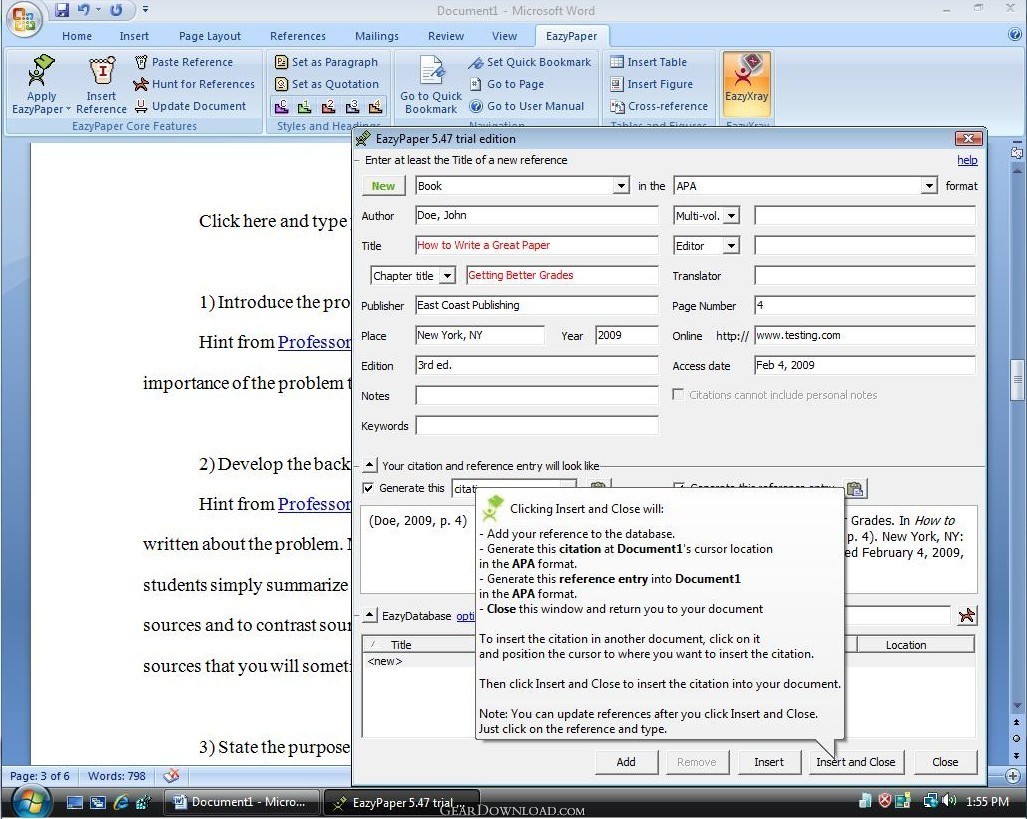Image resolution: width=1027 pixels, height=819 pixels.
Task: Click Set Quick Bookmark
Action: [530, 62]
